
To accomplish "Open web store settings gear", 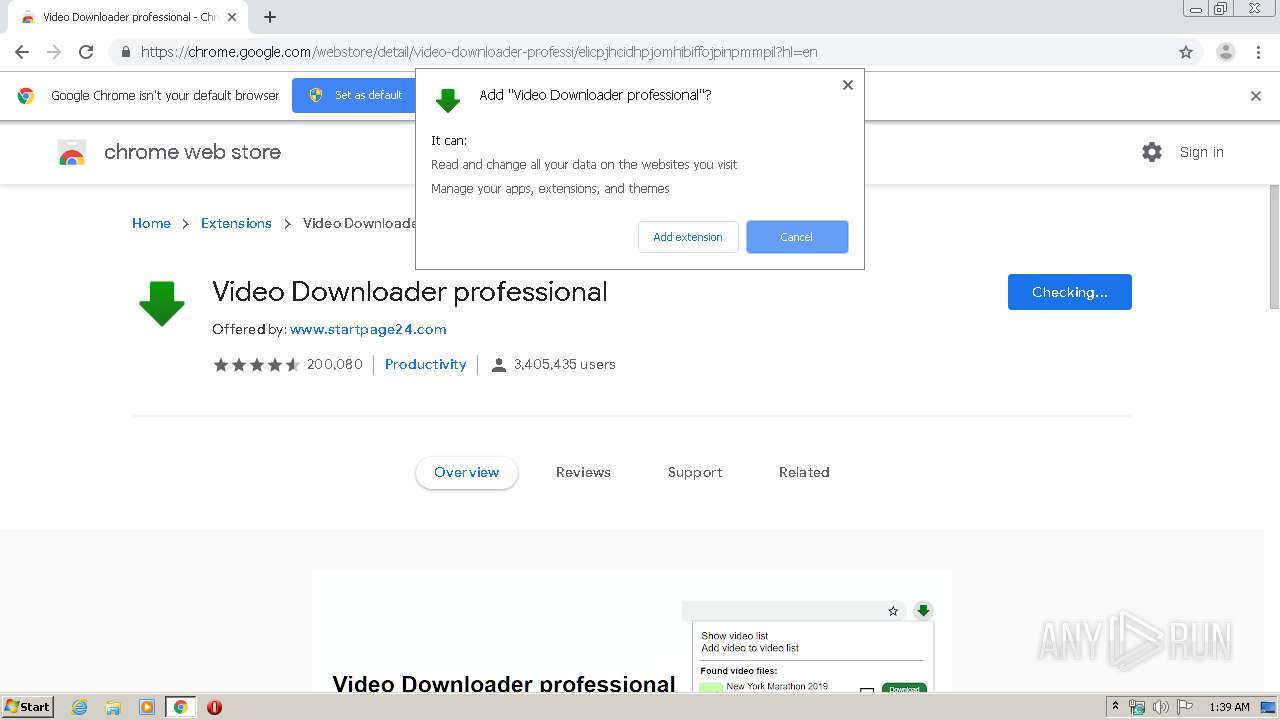I will point(1152,152).
